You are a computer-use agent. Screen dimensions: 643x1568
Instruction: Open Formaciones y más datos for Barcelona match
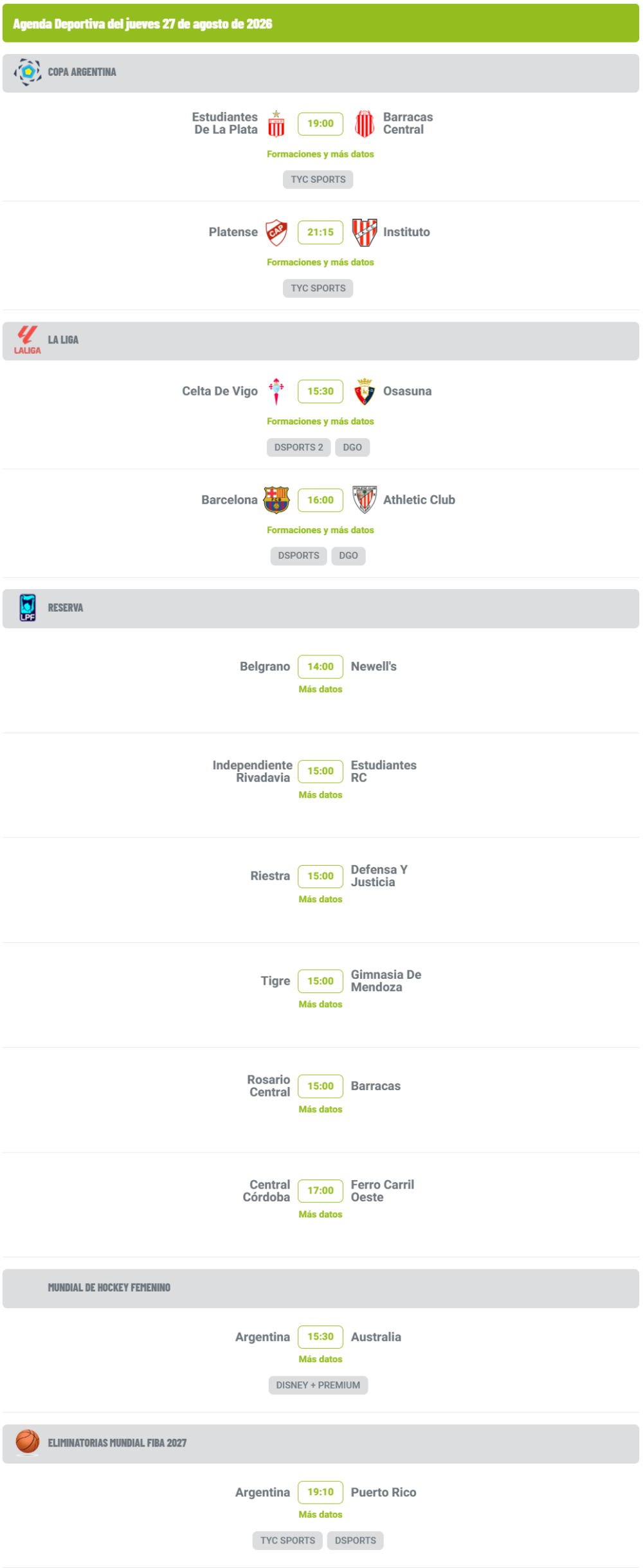tap(320, 530)
